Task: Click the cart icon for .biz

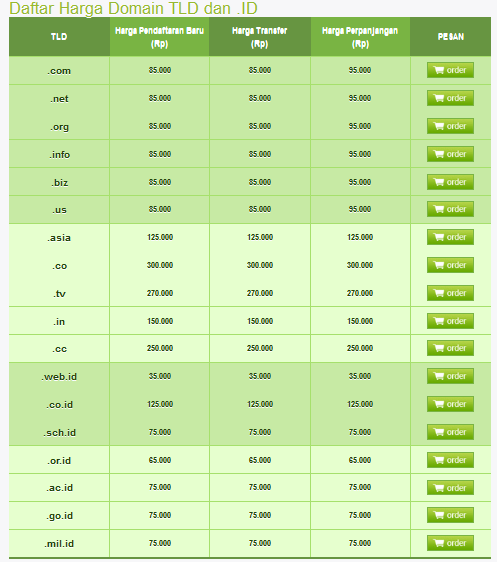Action: pyautogui.click(x=439, y=182)
